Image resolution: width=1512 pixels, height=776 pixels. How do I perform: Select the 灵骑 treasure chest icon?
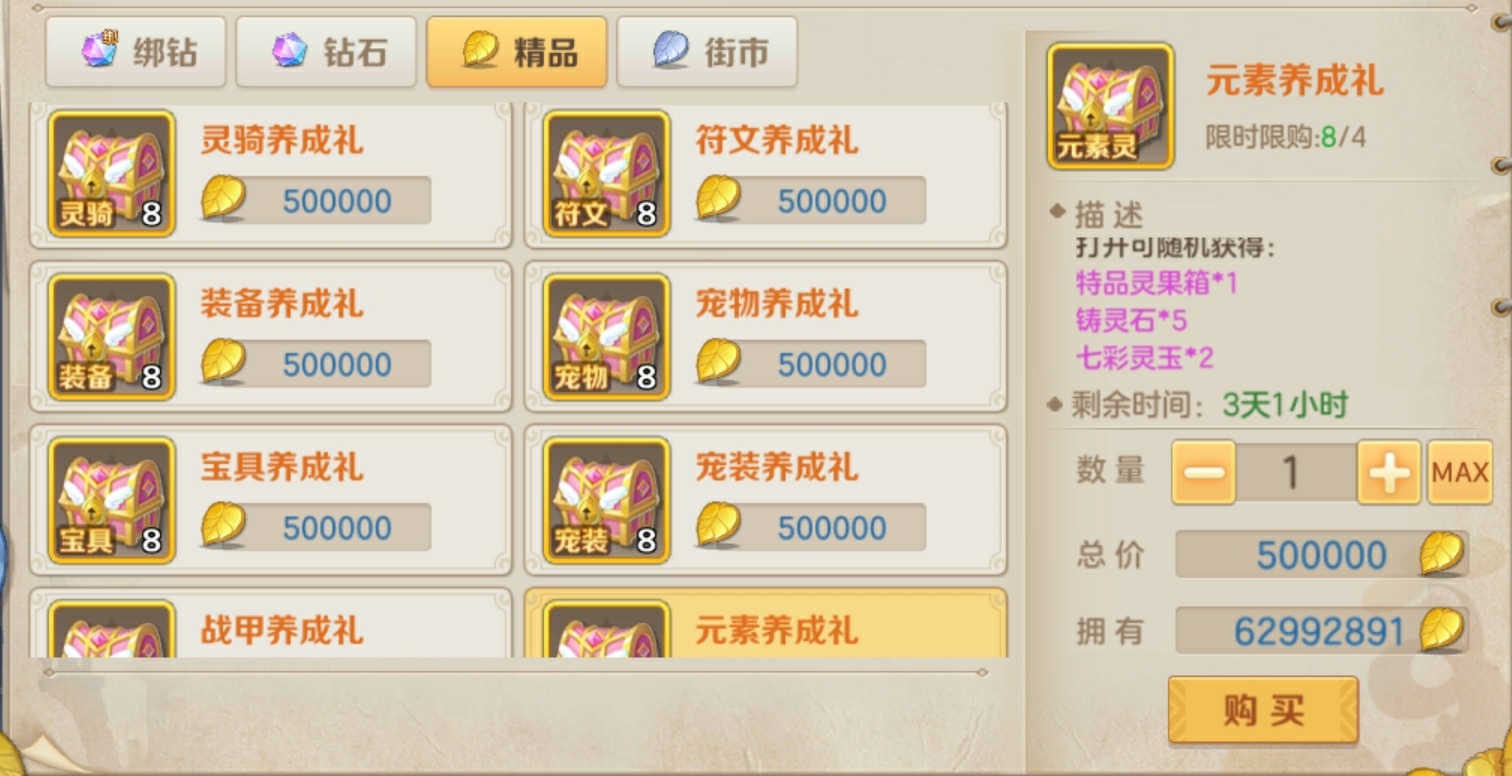click(111, 173)
